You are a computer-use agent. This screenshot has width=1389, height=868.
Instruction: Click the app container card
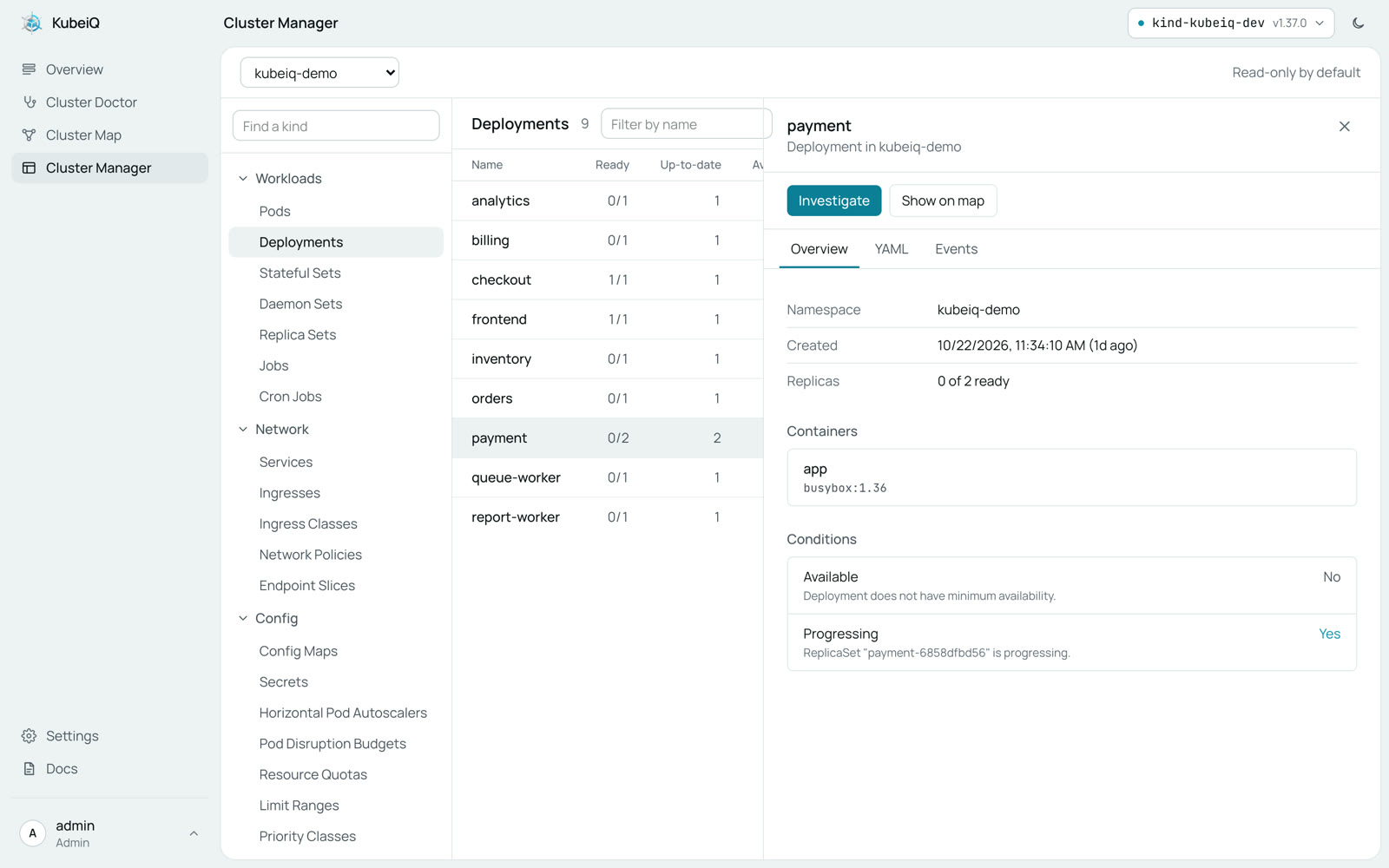click(1071, 477)
